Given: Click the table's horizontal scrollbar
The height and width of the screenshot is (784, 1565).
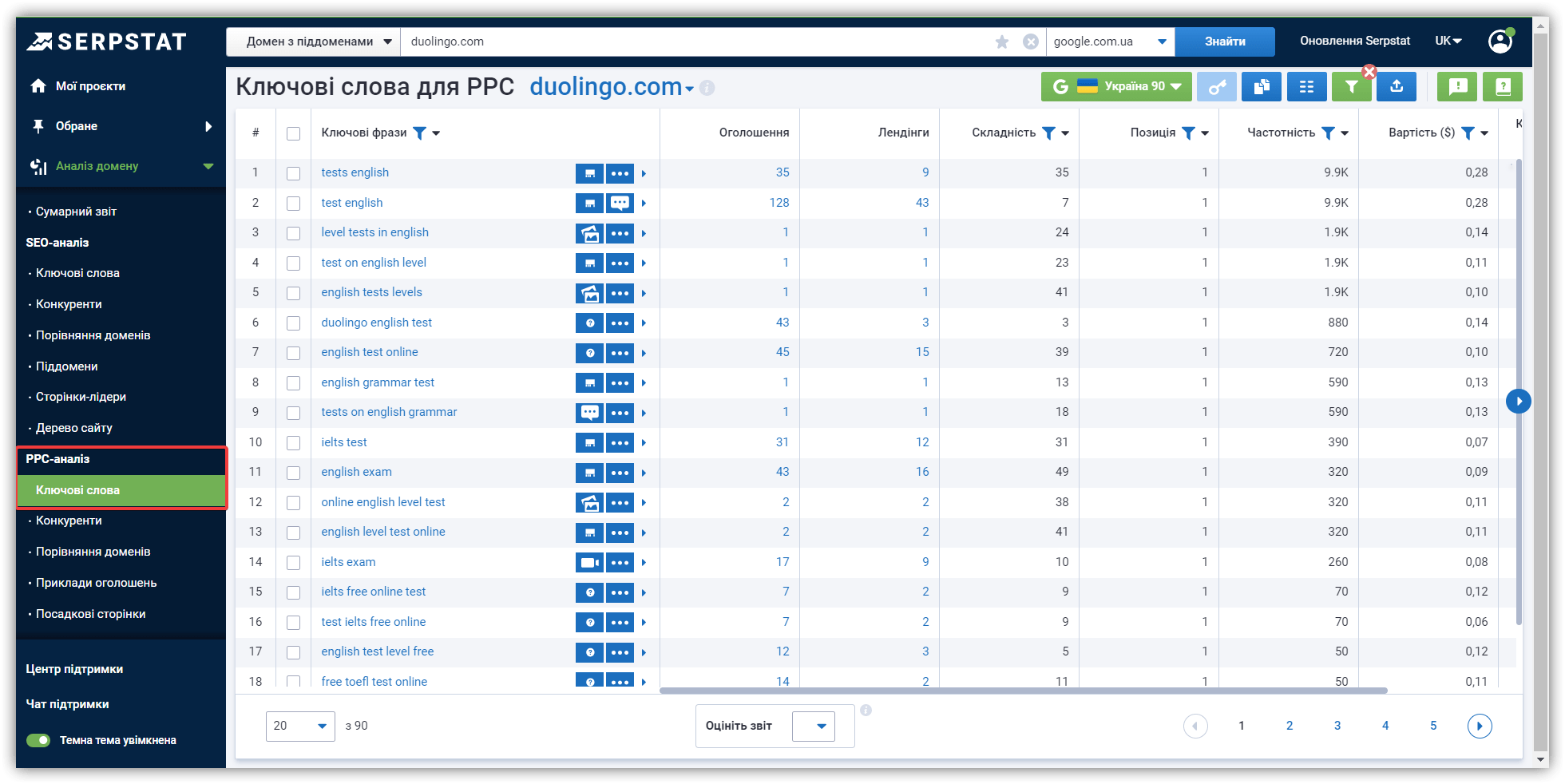Looking at the screenshot, I should click(x=1024, y=691).
